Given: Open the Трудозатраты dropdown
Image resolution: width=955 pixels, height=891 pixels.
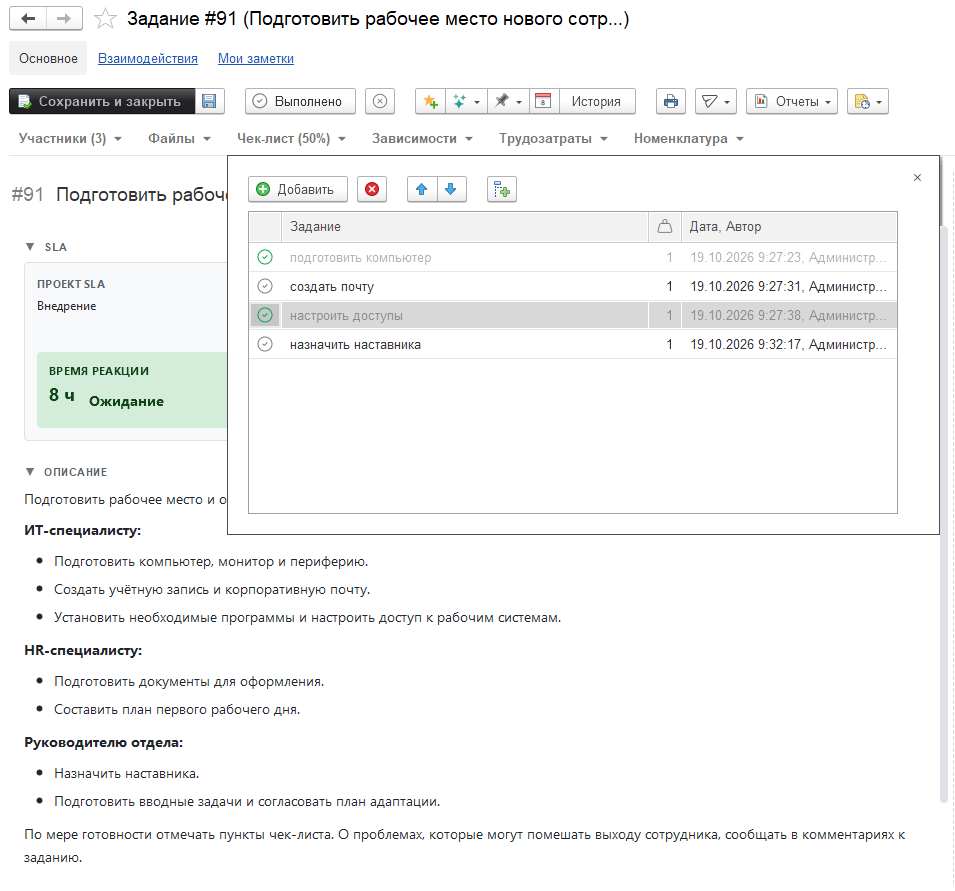Looking at the screenshot, I should coord(553,139).
